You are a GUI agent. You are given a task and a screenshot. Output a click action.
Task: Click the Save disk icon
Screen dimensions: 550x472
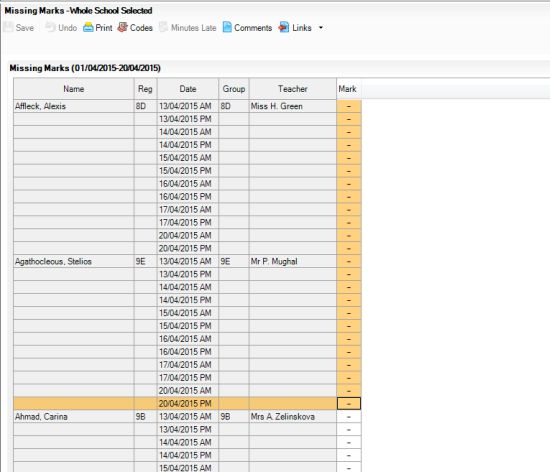pyautogui.click(x=8, y=27)
